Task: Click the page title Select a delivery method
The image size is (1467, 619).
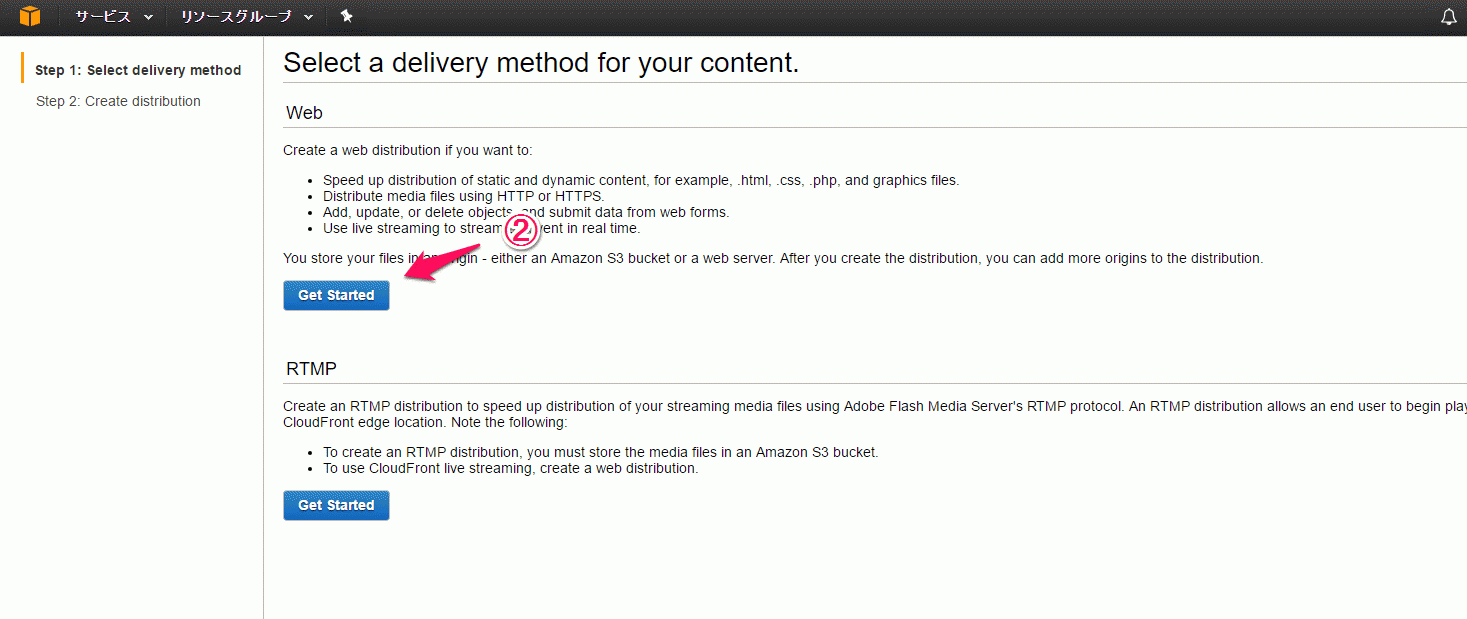Action: [541, 62]
